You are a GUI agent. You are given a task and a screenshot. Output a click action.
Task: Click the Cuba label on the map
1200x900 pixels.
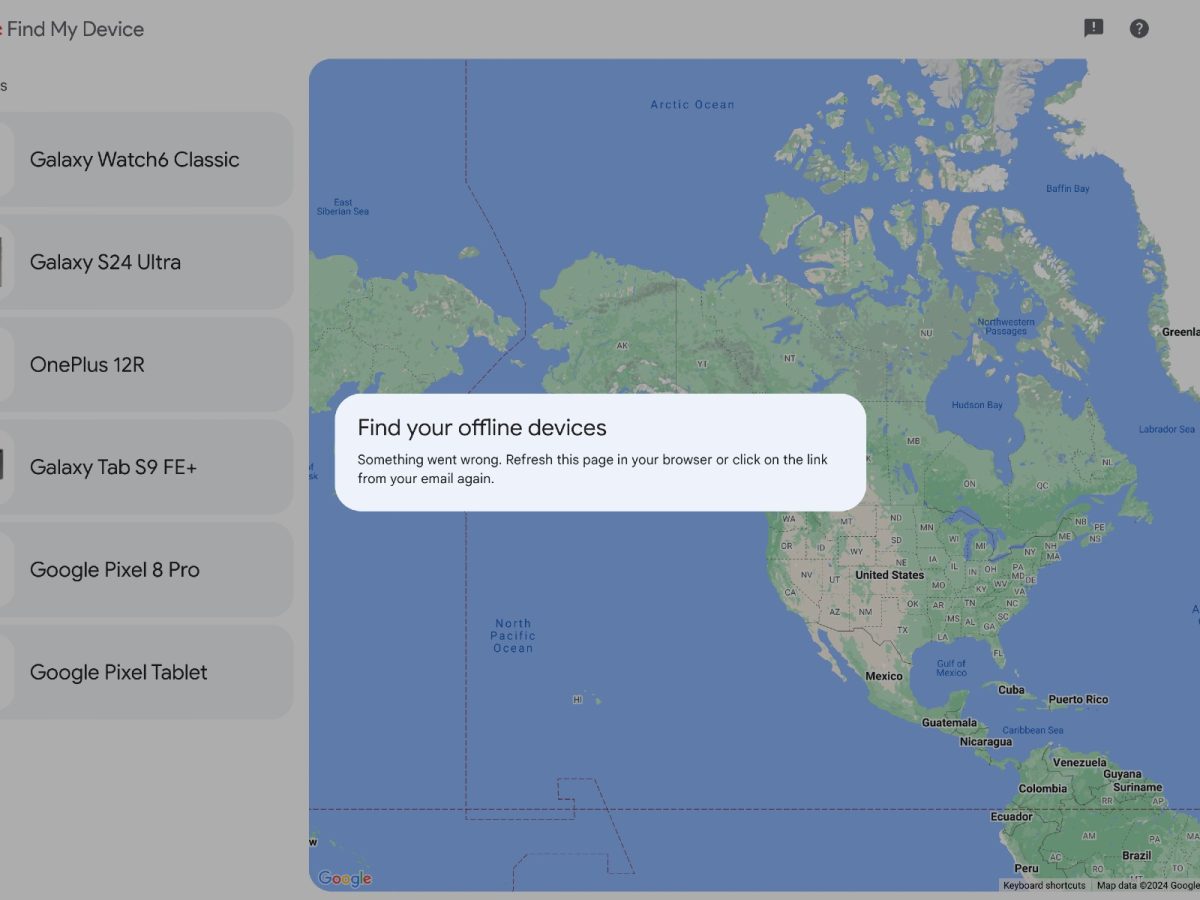pyautogui.click(x=1011, y=690)
